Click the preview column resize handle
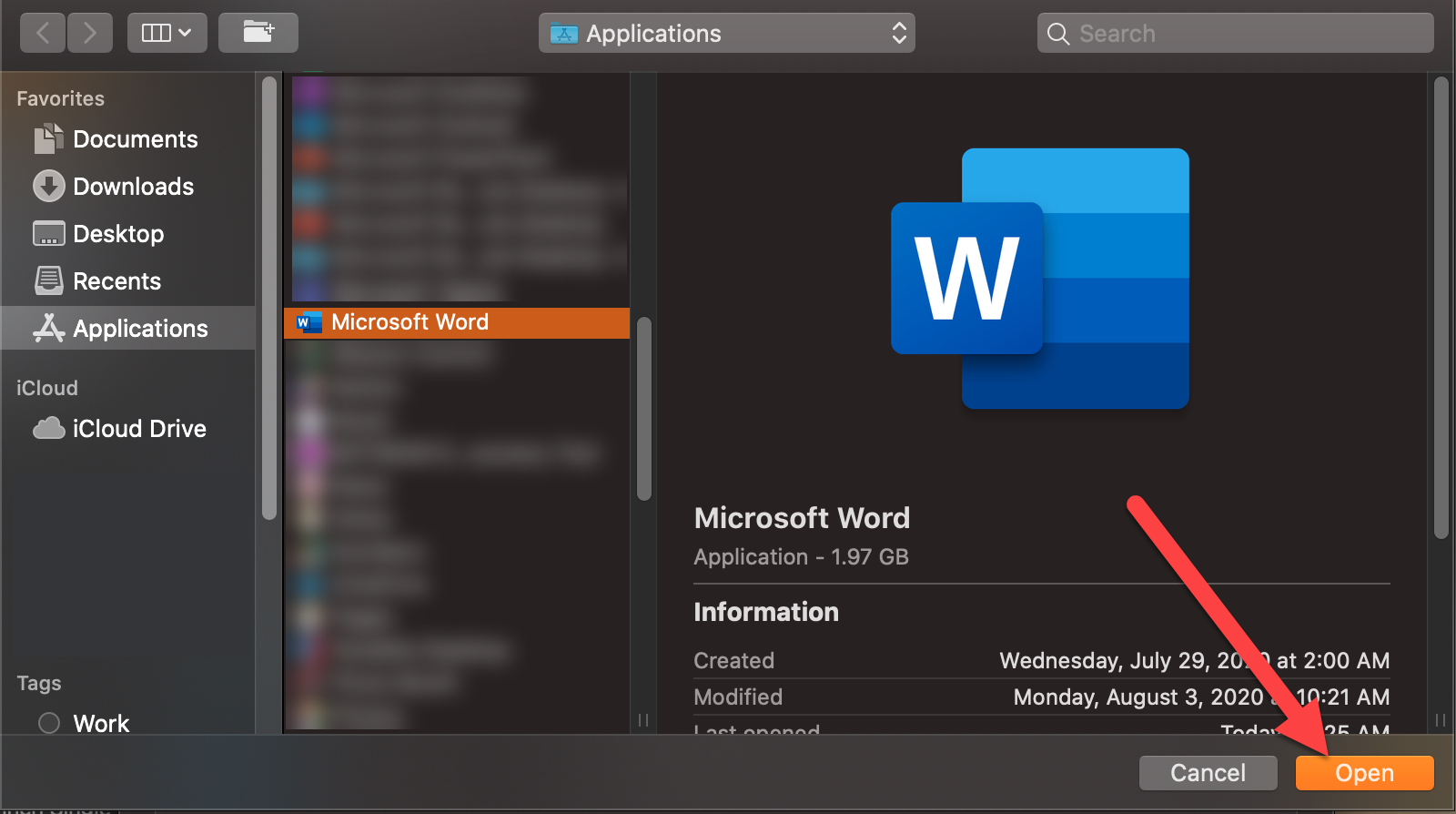 click(x=1441, y=720)
